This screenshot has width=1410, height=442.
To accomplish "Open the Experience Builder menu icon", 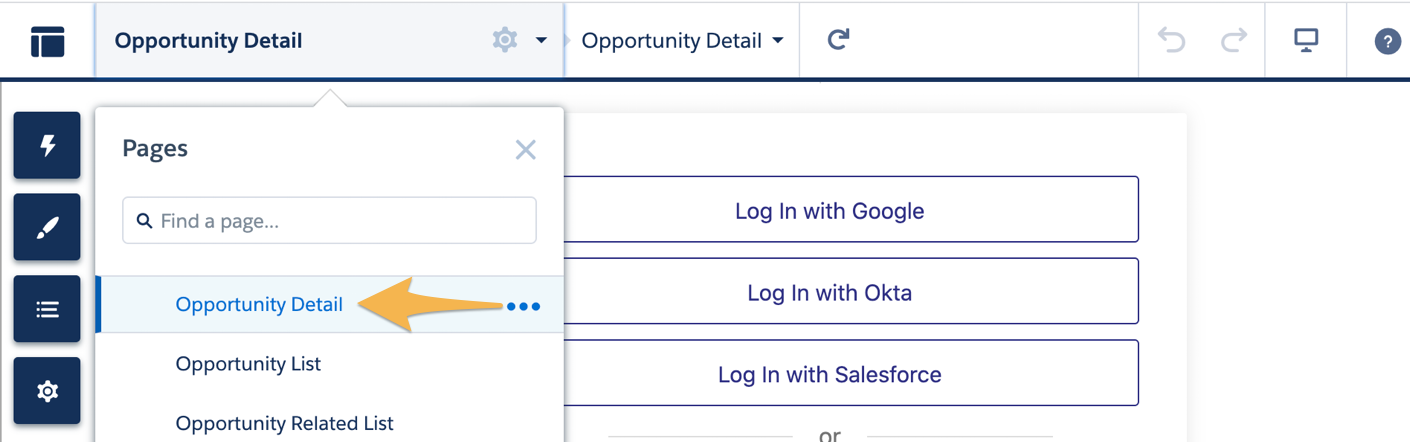I will click(47, 41).
